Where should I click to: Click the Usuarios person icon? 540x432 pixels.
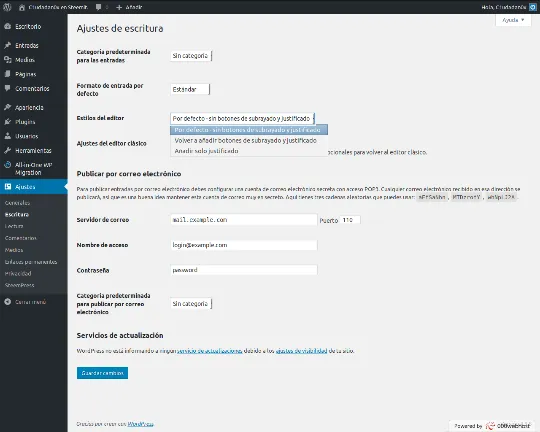pyautogui.click(x=8, y=136)
